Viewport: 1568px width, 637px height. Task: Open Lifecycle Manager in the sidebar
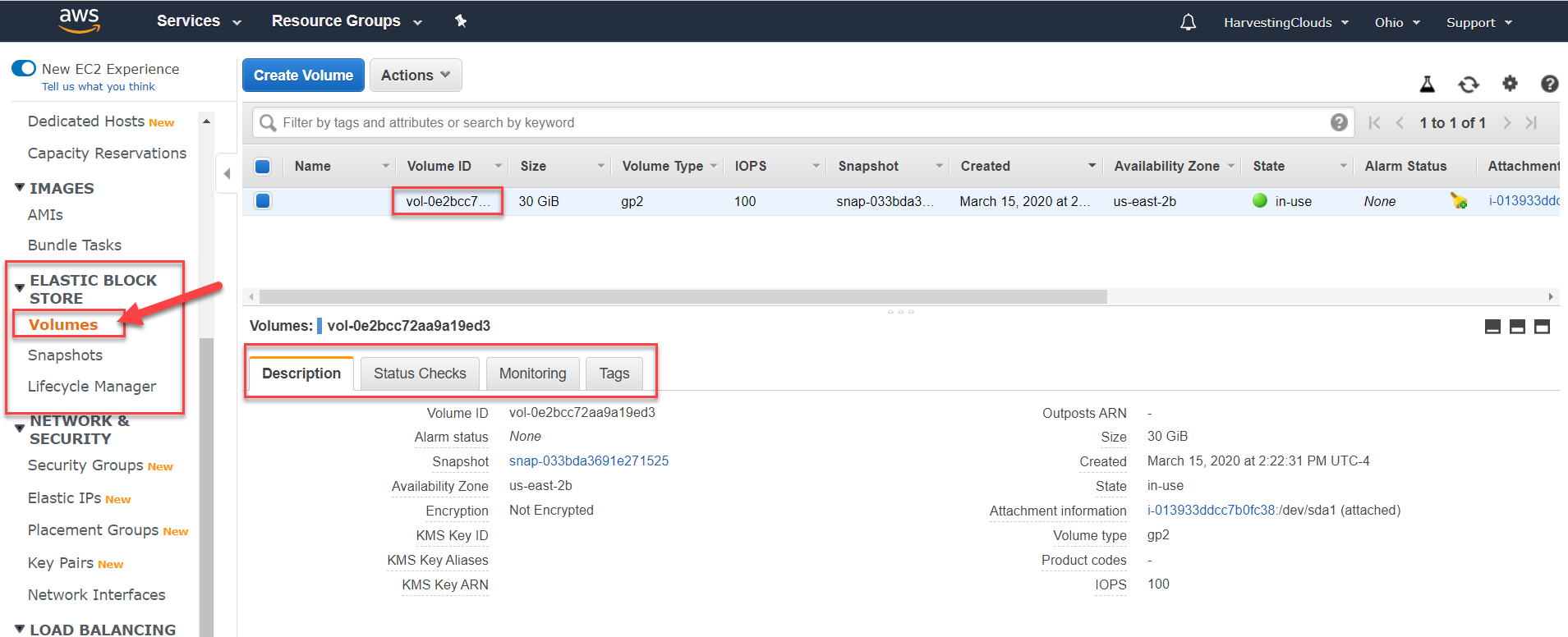click(92, 387)
